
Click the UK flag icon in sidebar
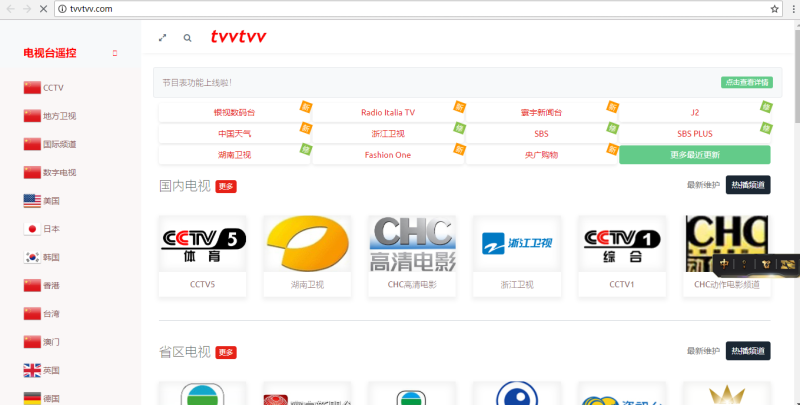[32, 370]
